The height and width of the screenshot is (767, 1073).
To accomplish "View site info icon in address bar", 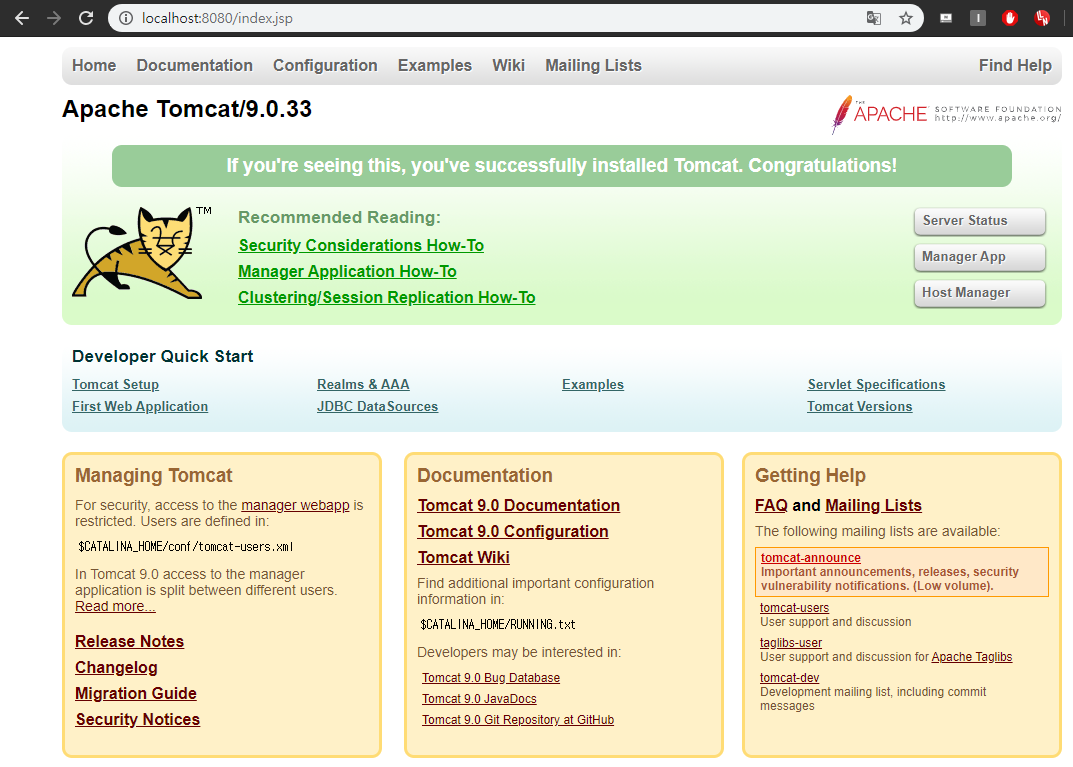I will point(126,18).
